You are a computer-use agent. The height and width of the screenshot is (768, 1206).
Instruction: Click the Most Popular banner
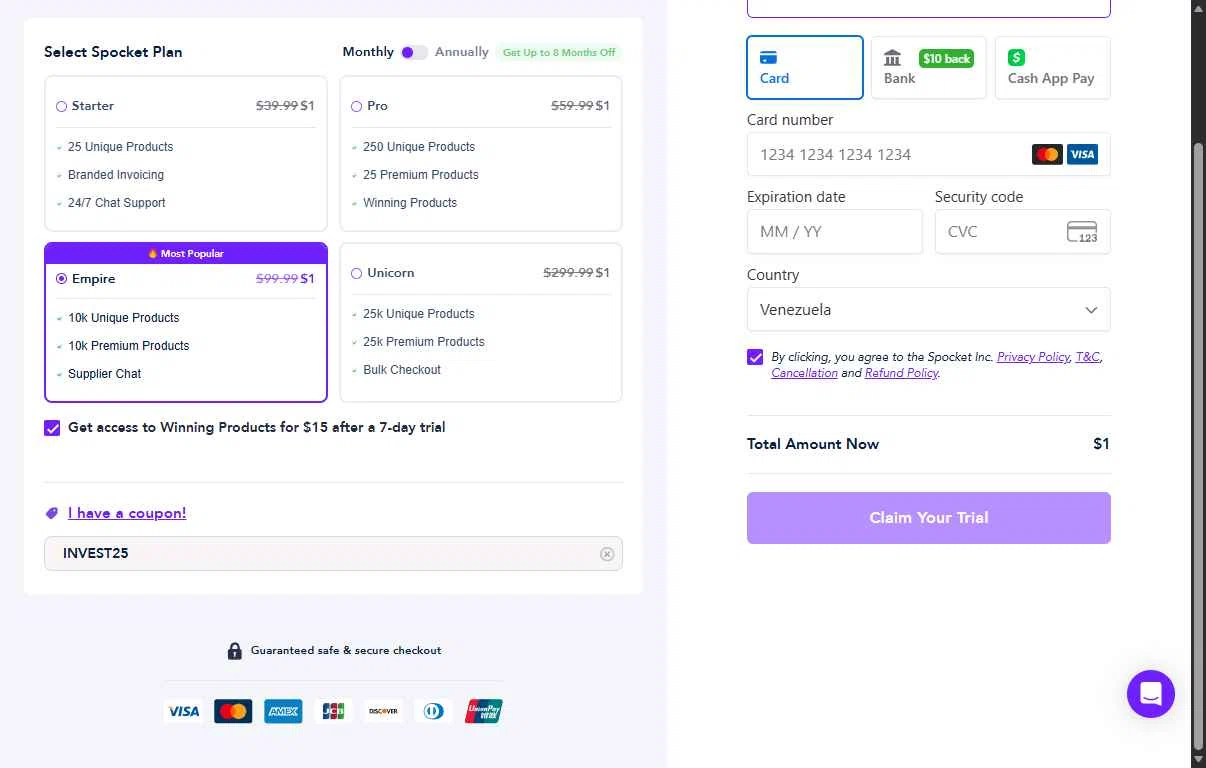[186, 253]
